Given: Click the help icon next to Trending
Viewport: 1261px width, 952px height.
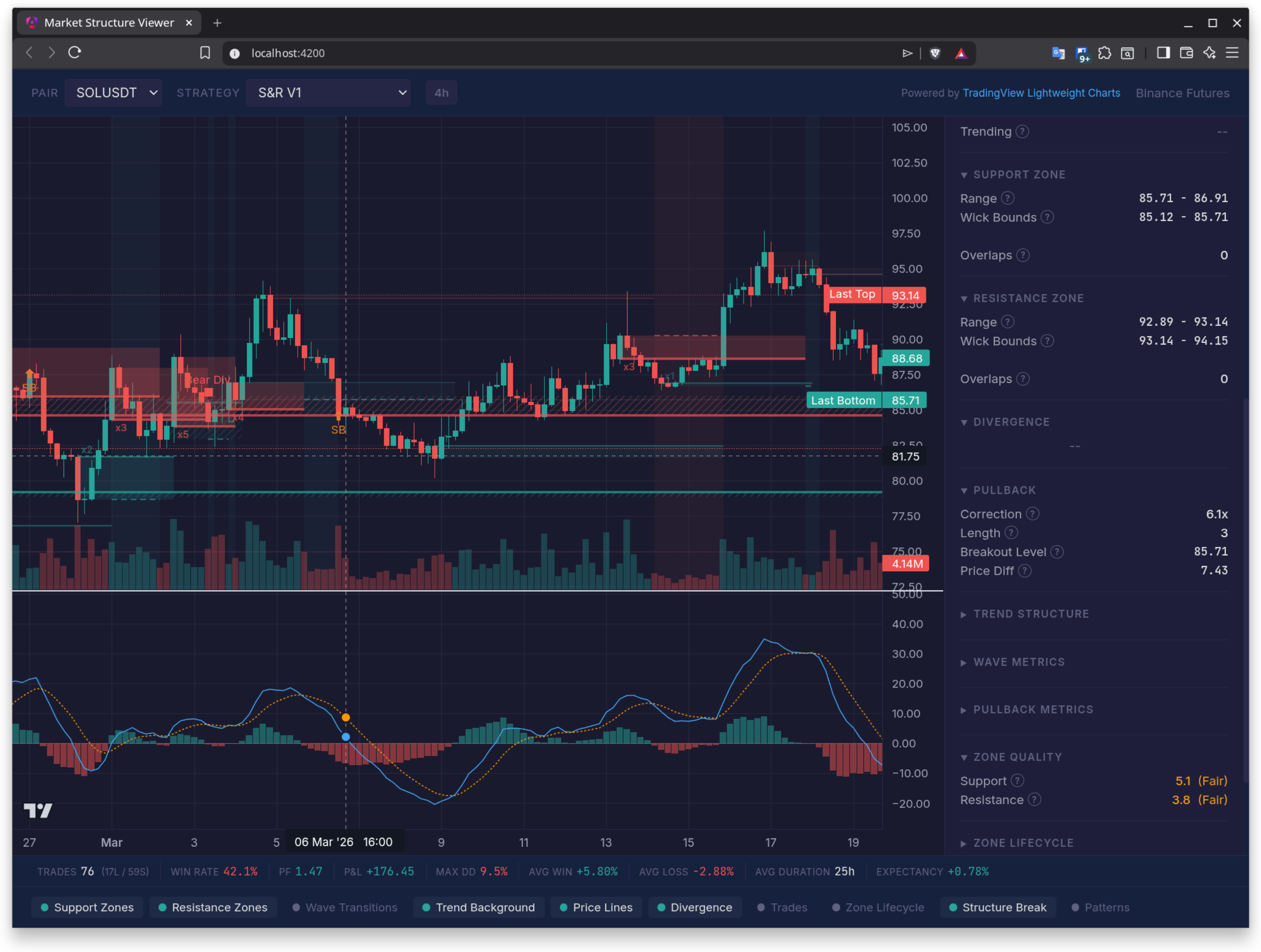Looking at the screenshot, I should pyautogui.click(x=1023, y=132).
